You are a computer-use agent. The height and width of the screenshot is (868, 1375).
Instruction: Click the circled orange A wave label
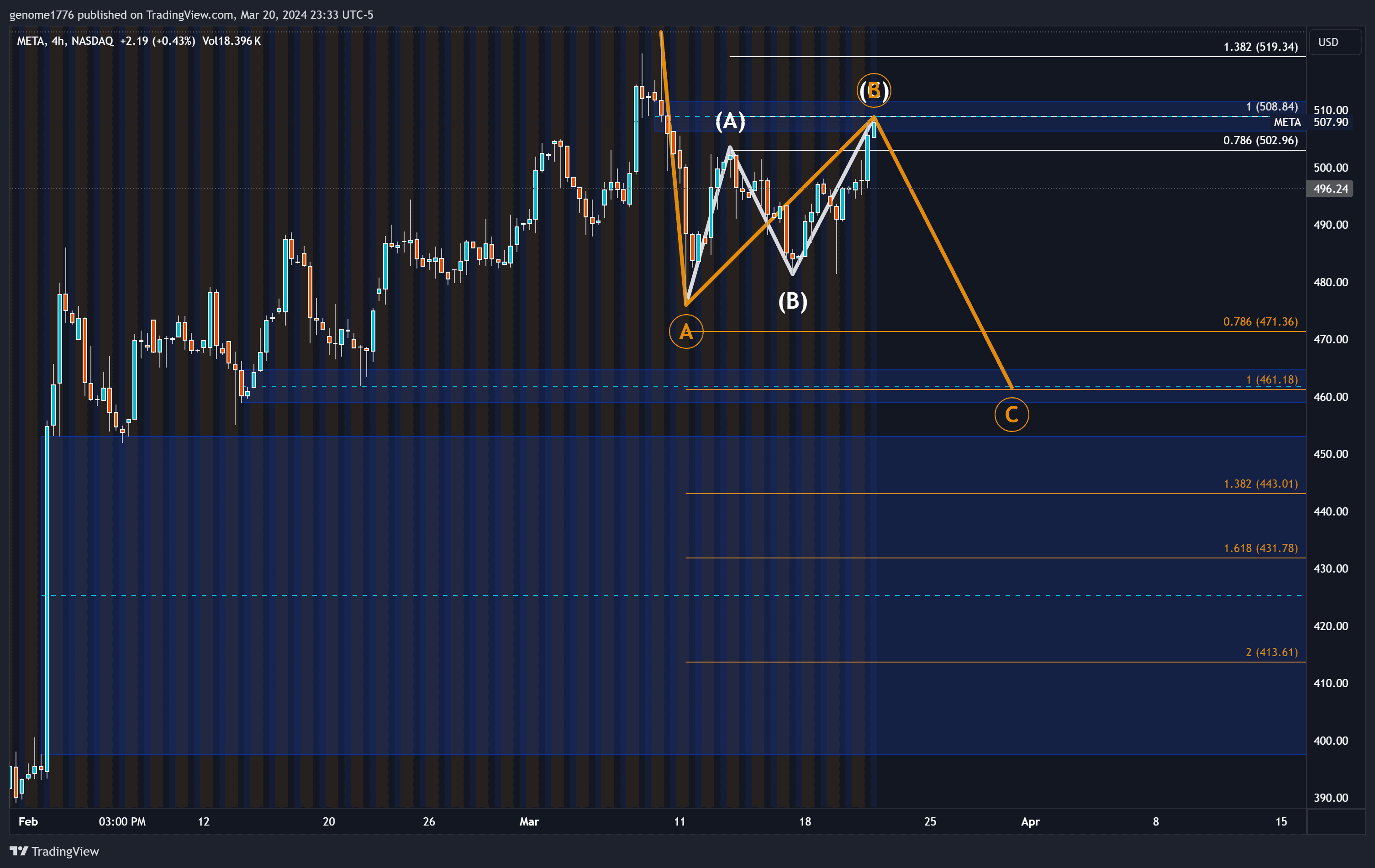[686, 332]
